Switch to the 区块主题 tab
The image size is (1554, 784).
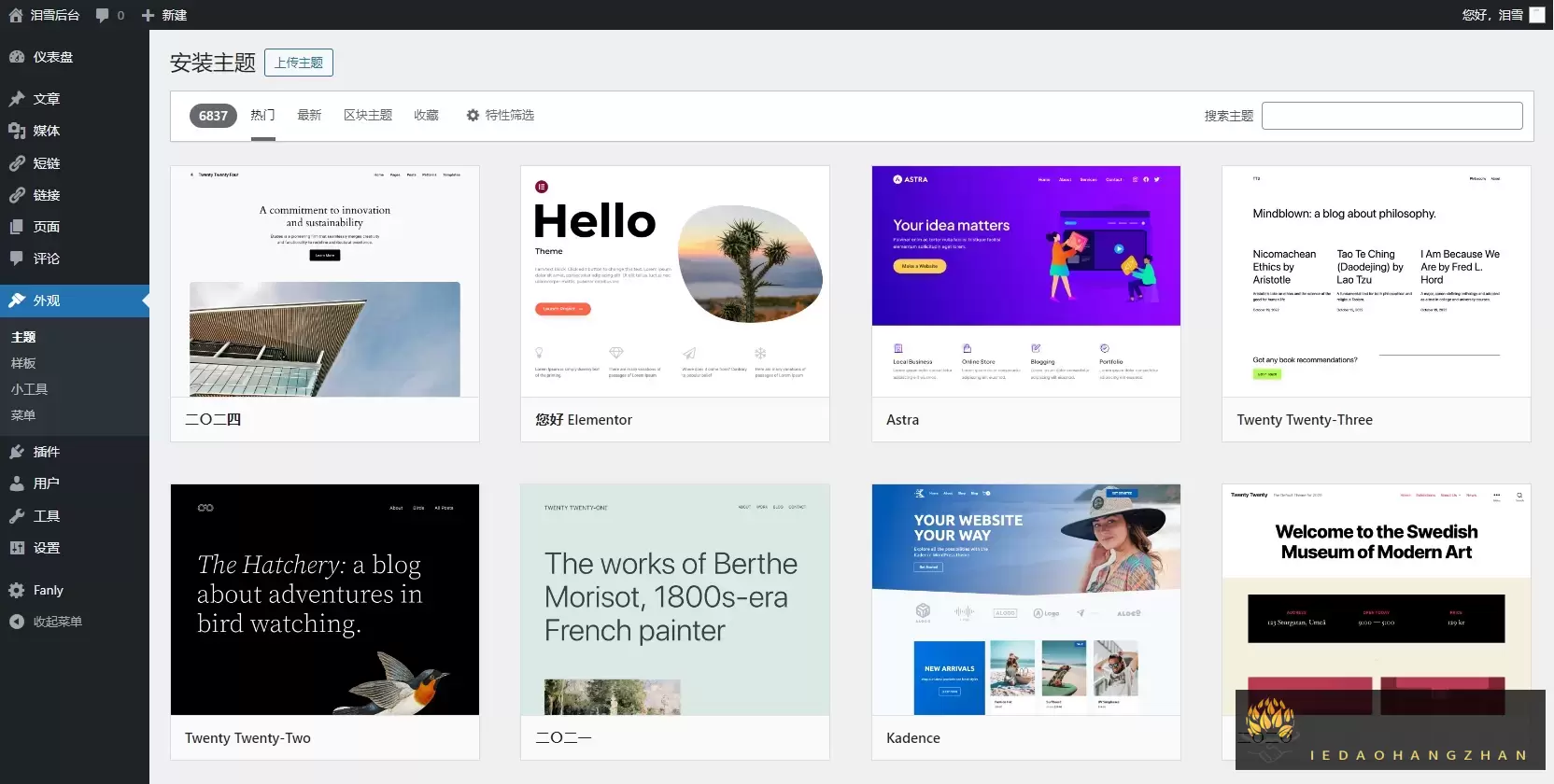(x=368, y=115)
